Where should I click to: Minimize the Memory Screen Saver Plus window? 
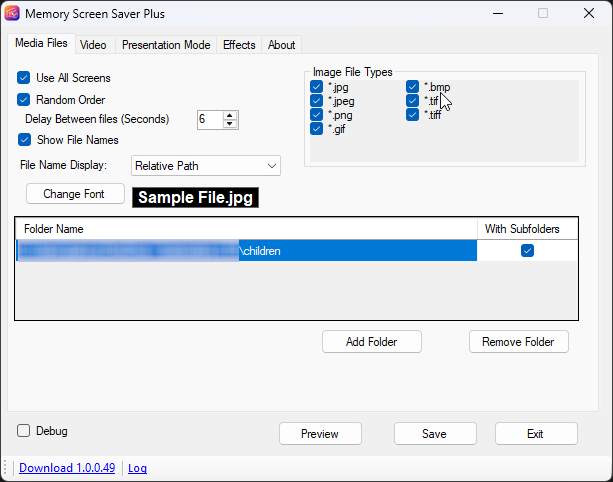[x=498, y=14]
